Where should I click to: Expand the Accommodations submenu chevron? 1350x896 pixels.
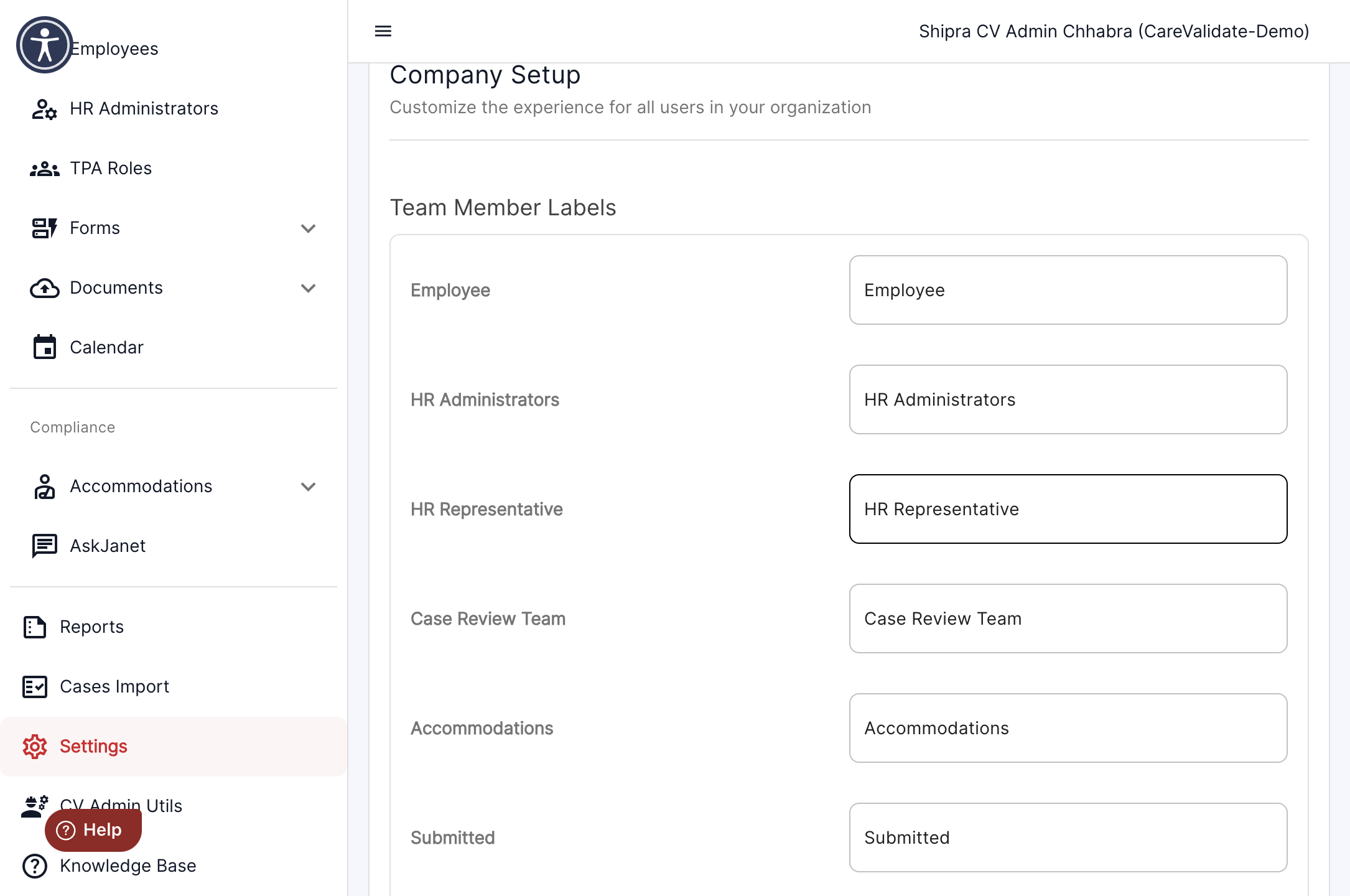[x=308, y=487]
